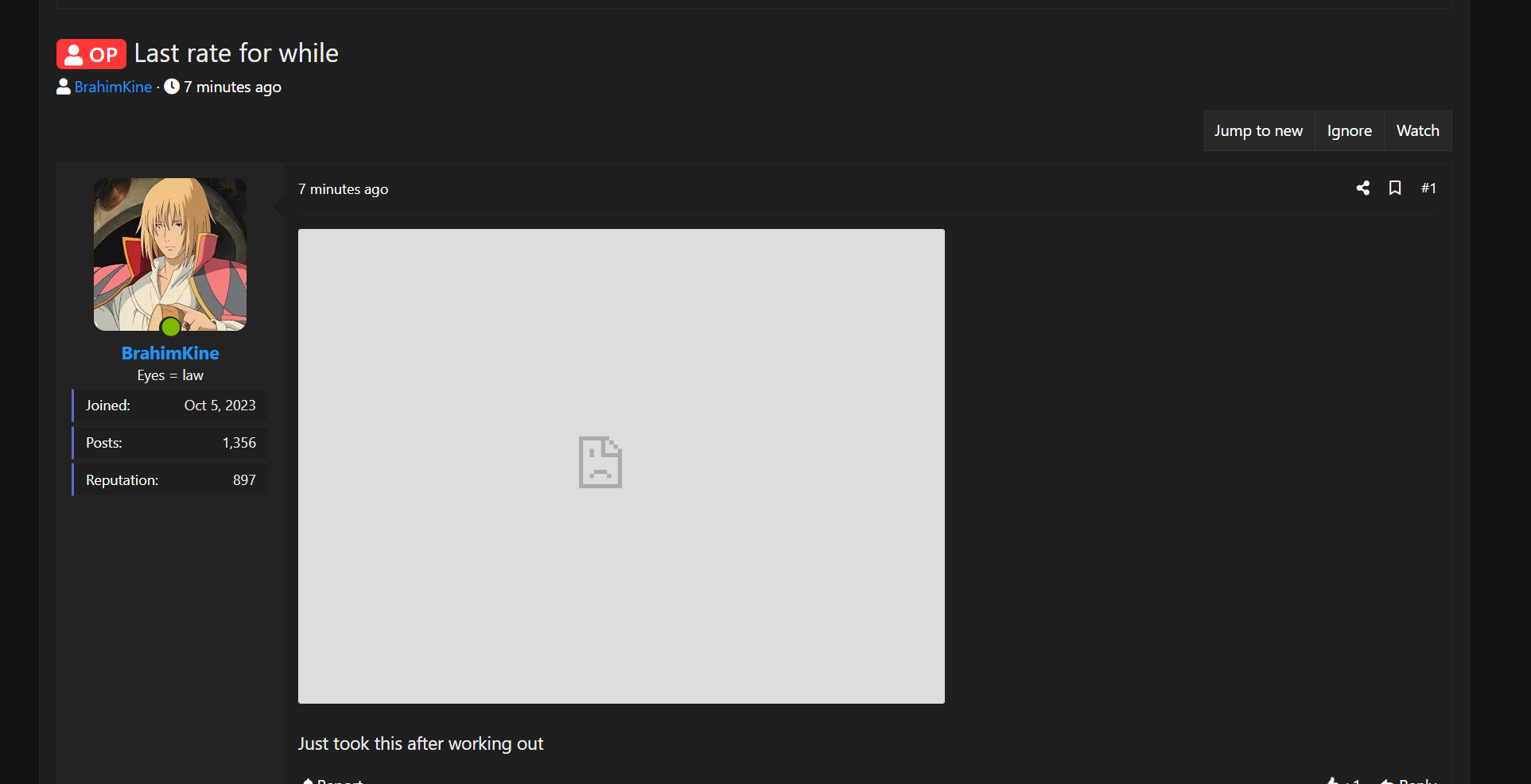Click the thread title 'Last rate for while'
Screen dimensions: 1531x784
[236, 53]
